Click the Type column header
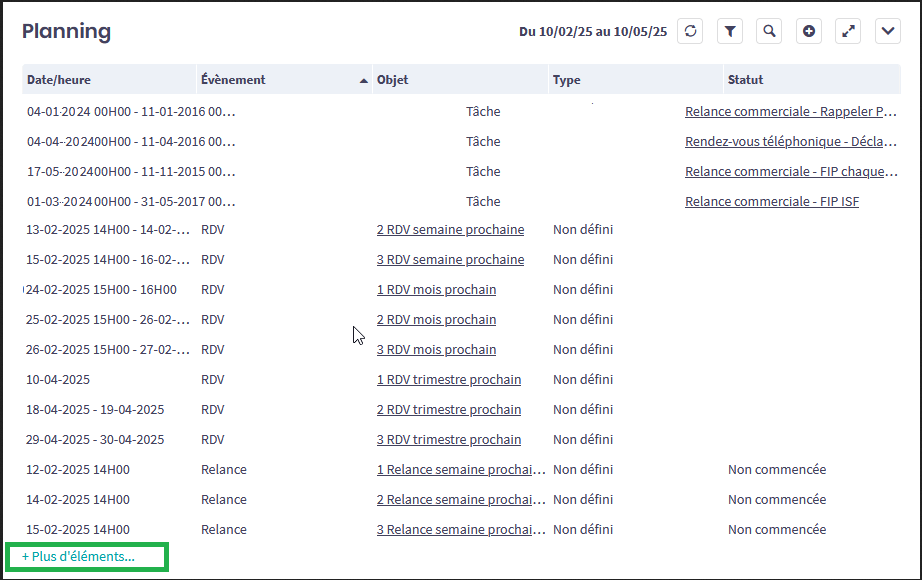This screenshot has height=580, width=922. tap(566, 80)
